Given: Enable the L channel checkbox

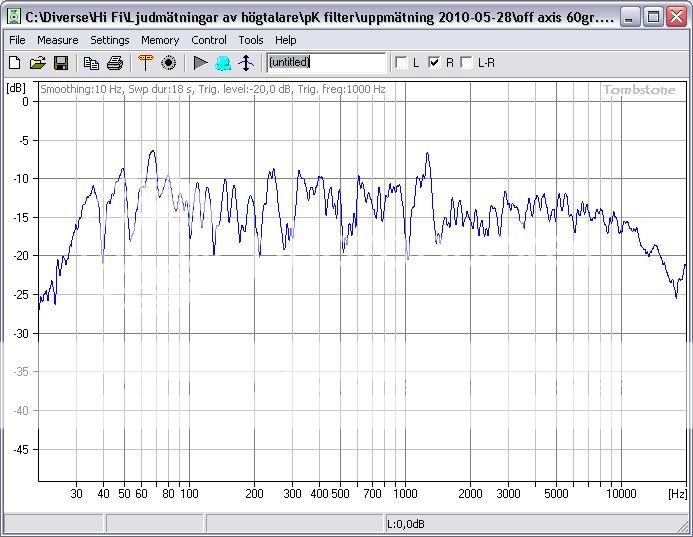Looking at the screenshot, I should (x=402, y=63).
